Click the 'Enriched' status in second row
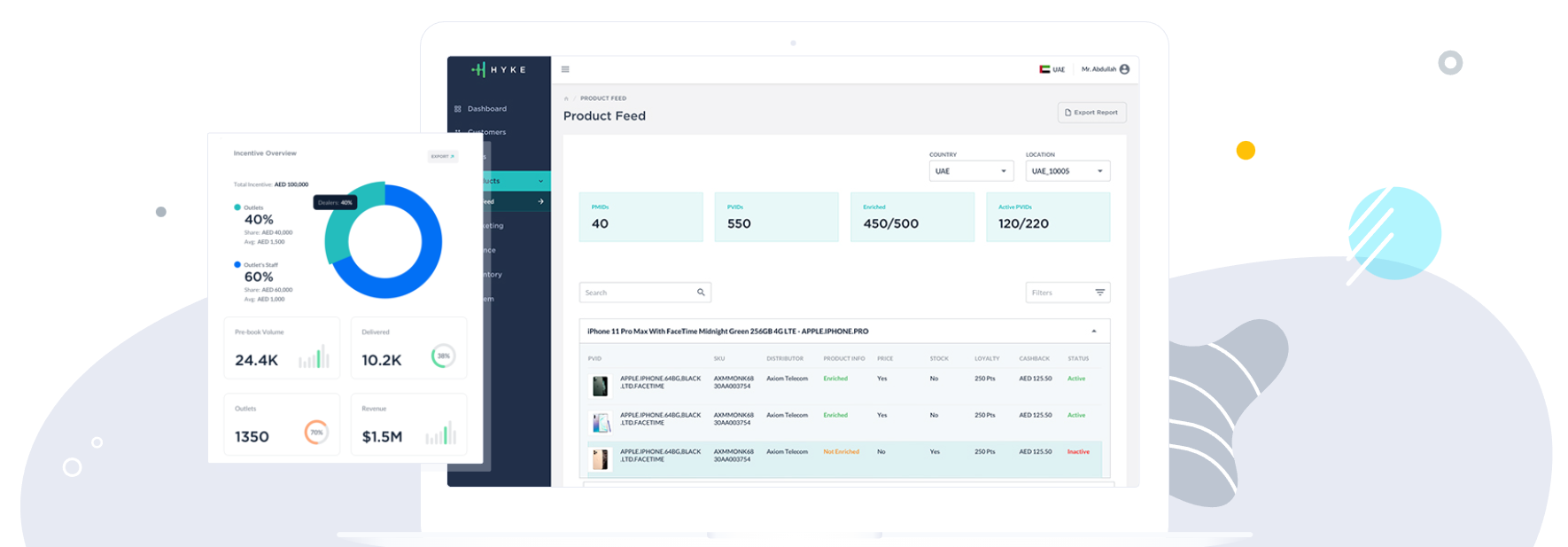The image size is (1568, 547). tap(835, 415)
